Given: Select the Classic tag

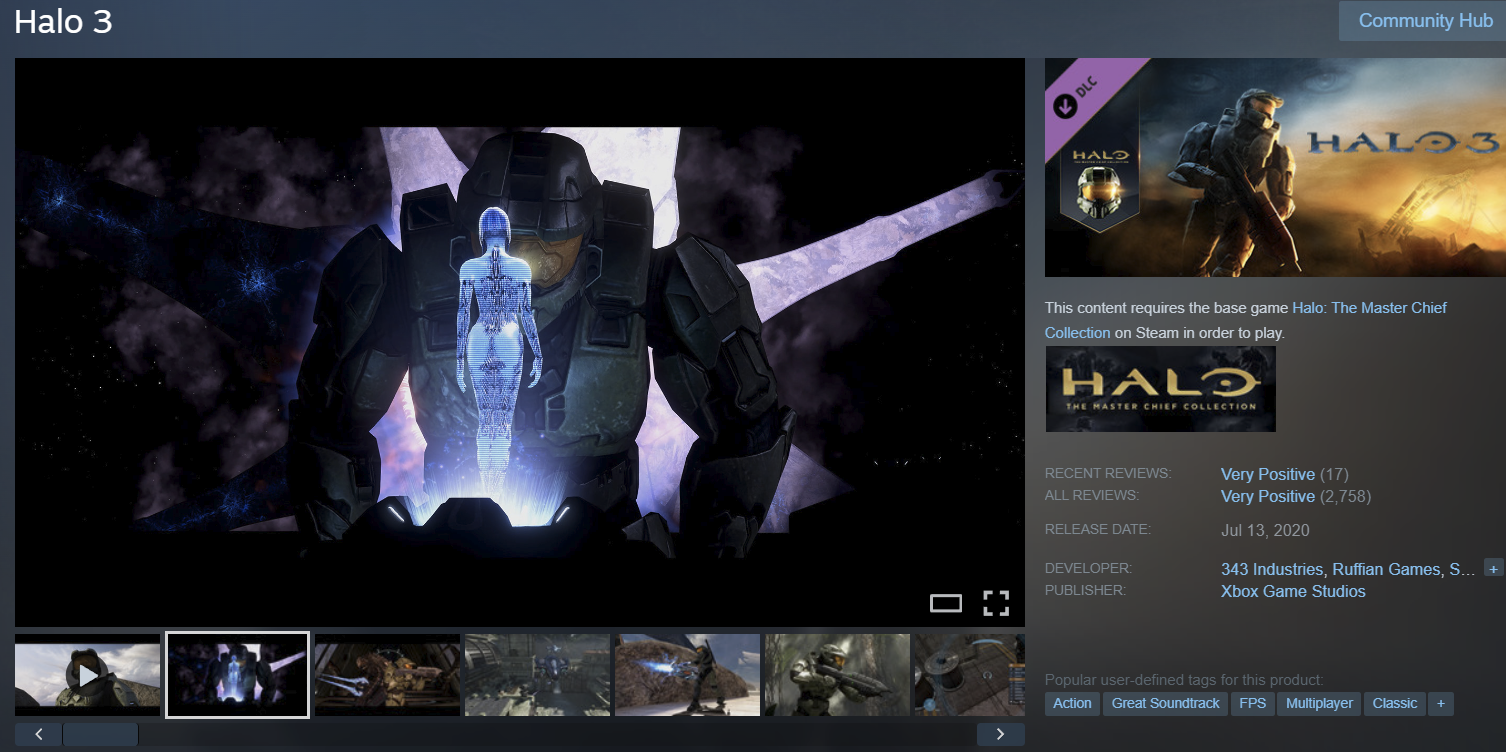Looking at the screenshot, I should (1395, 703).
